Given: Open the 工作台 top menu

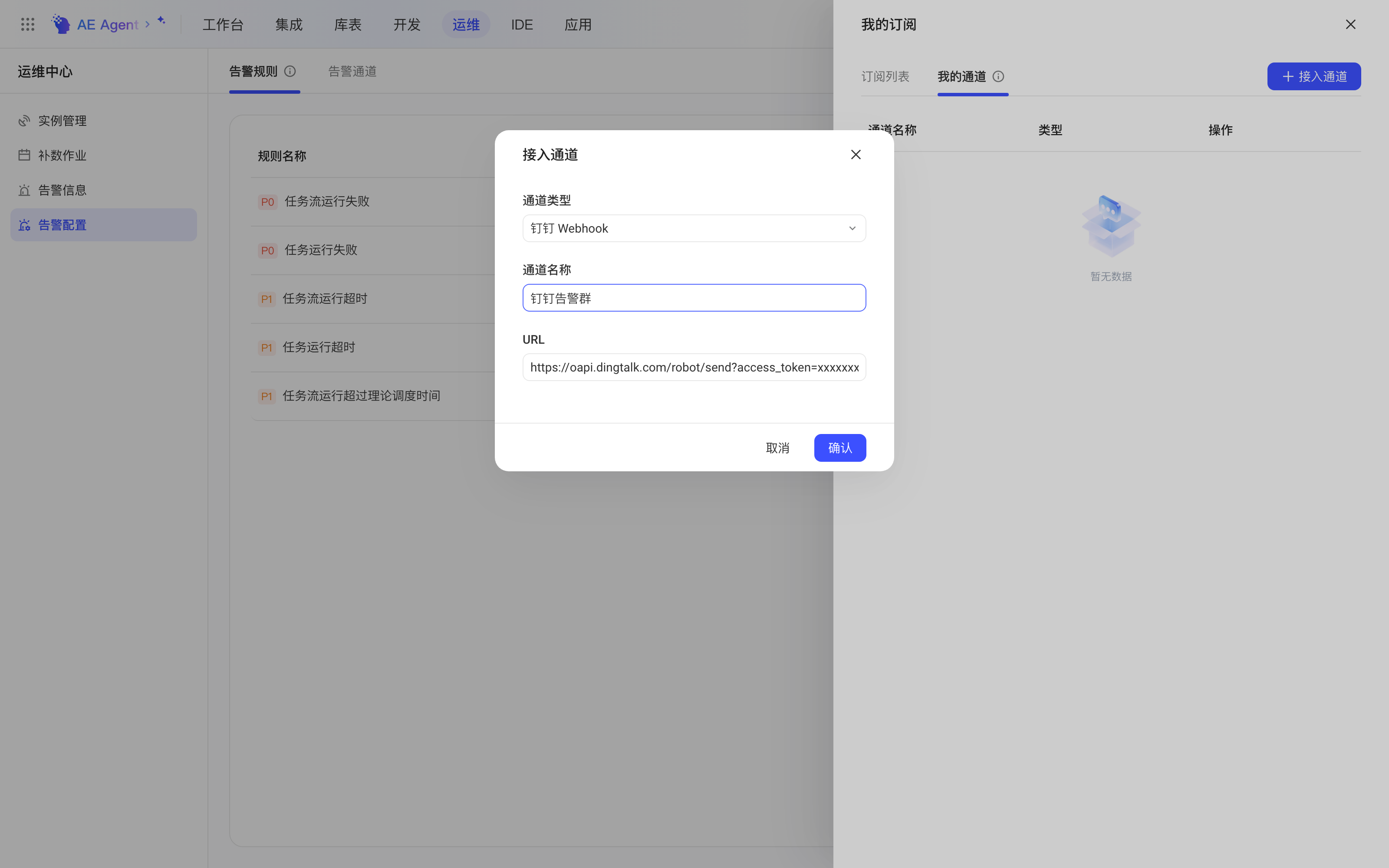Looking at the screenshot, I should [x=223, y=24].
